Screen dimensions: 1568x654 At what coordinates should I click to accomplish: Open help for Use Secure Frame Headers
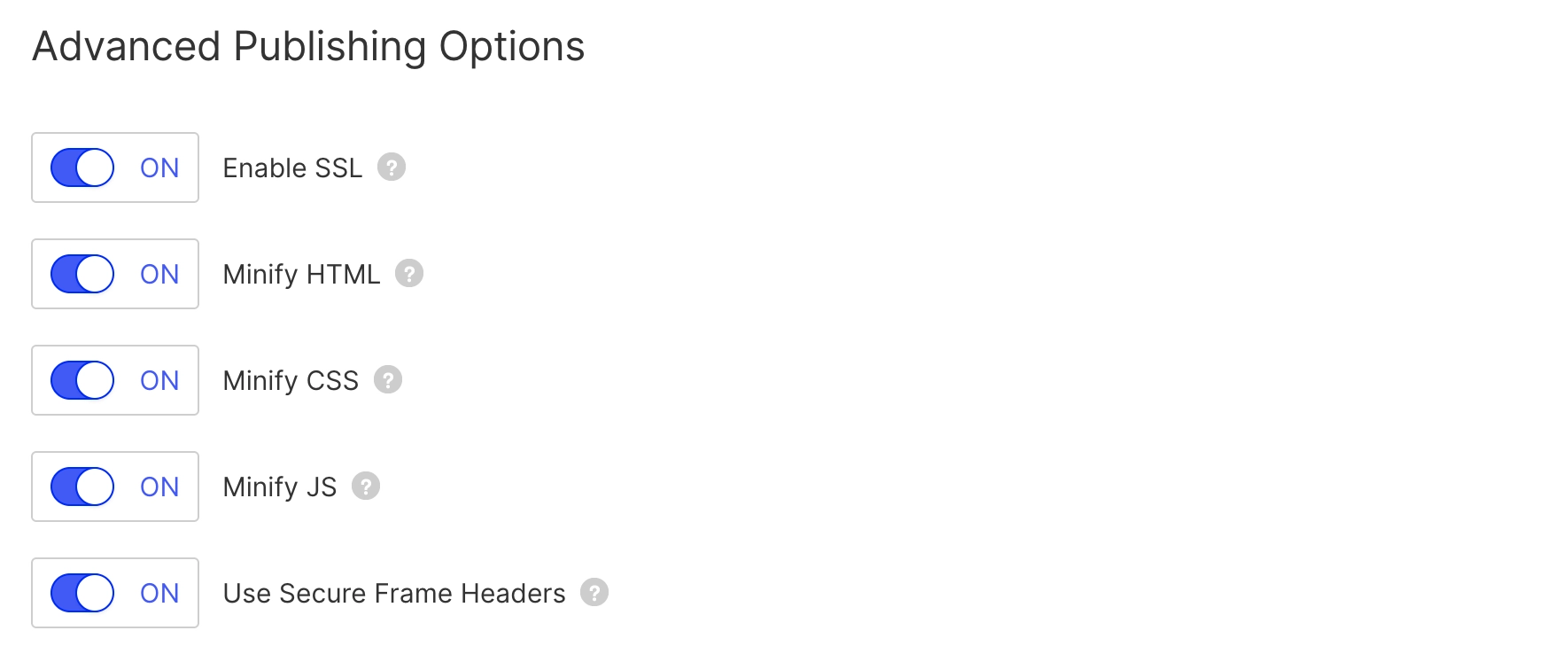point(595,593)
